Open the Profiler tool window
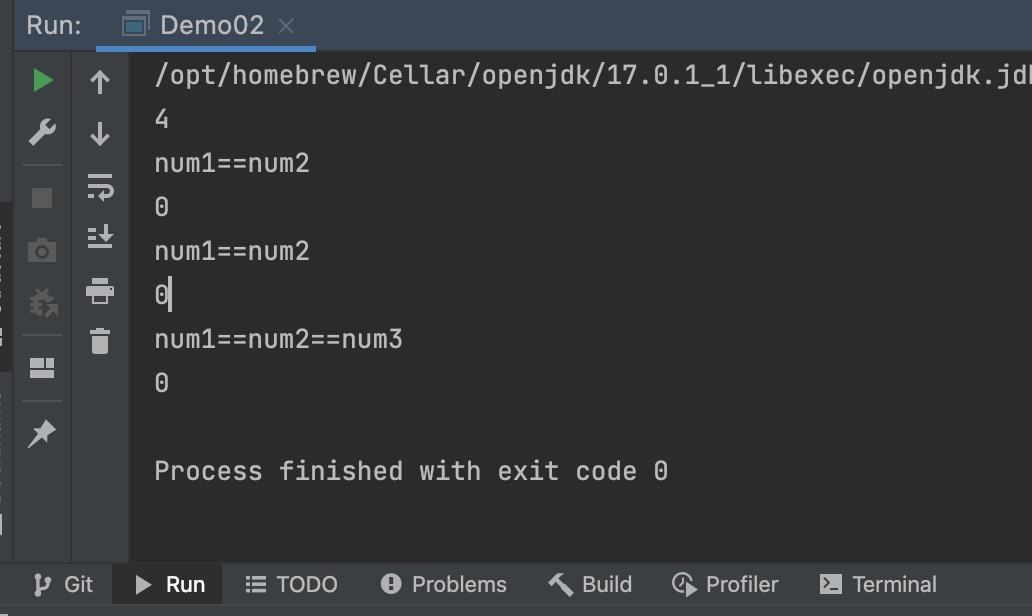Image resolution: width=1032 pixels, height=616 pixels. tap(725, 584)
